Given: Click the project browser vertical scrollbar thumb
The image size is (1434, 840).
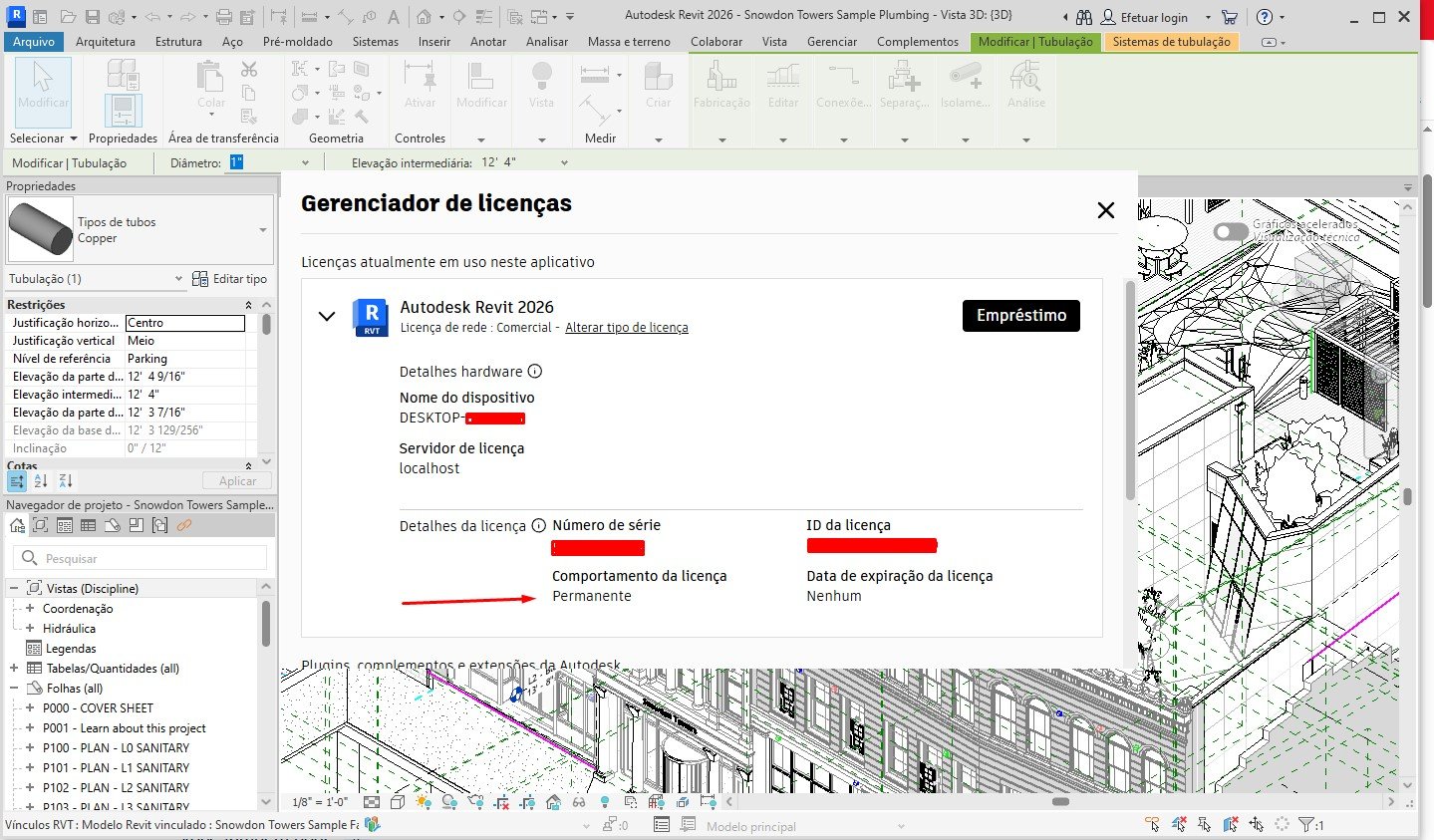Looking at the screenshot, I should 266,622.
